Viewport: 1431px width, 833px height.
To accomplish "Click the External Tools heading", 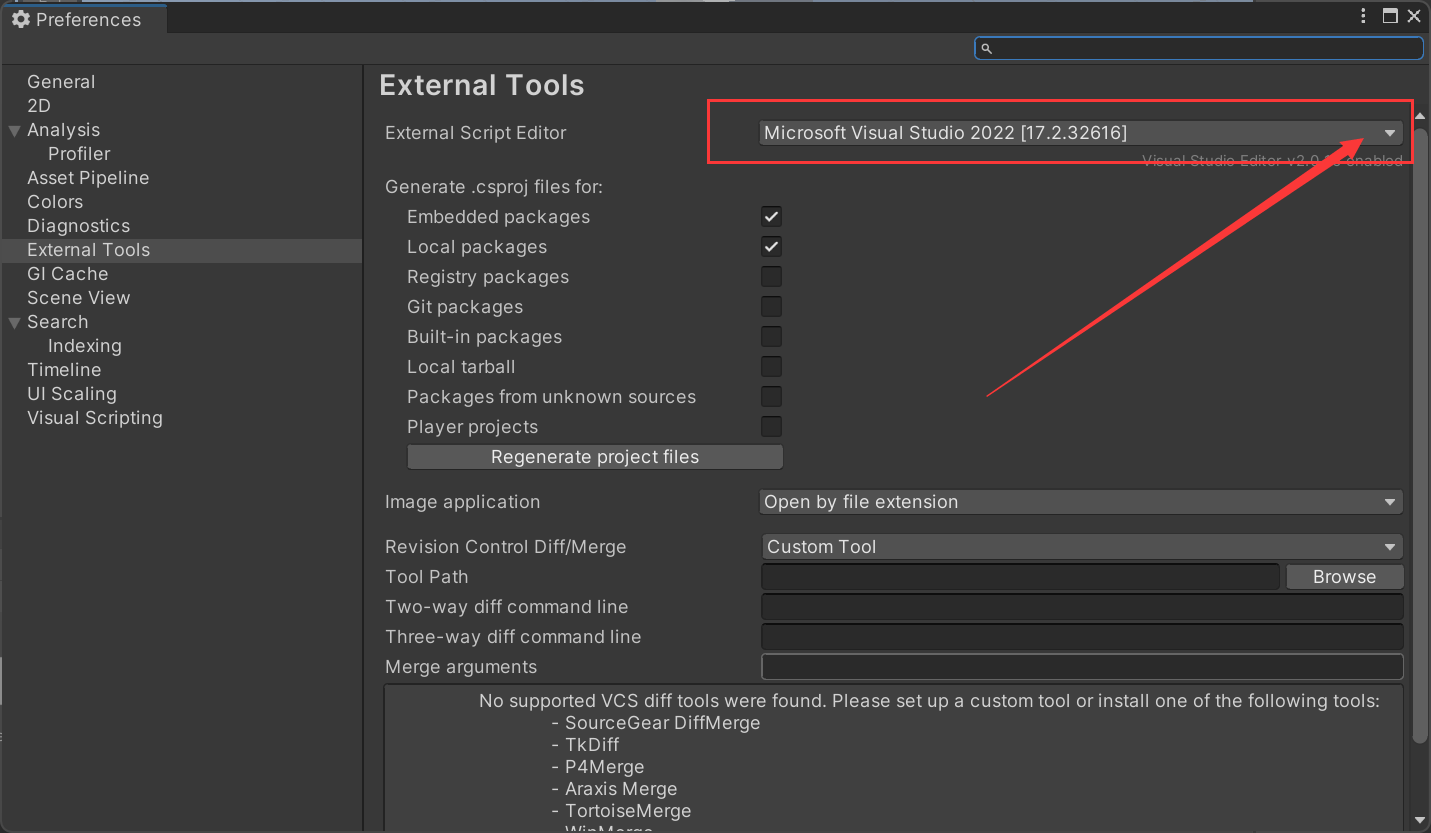I will pyautogui.click(x=482, y=85).
